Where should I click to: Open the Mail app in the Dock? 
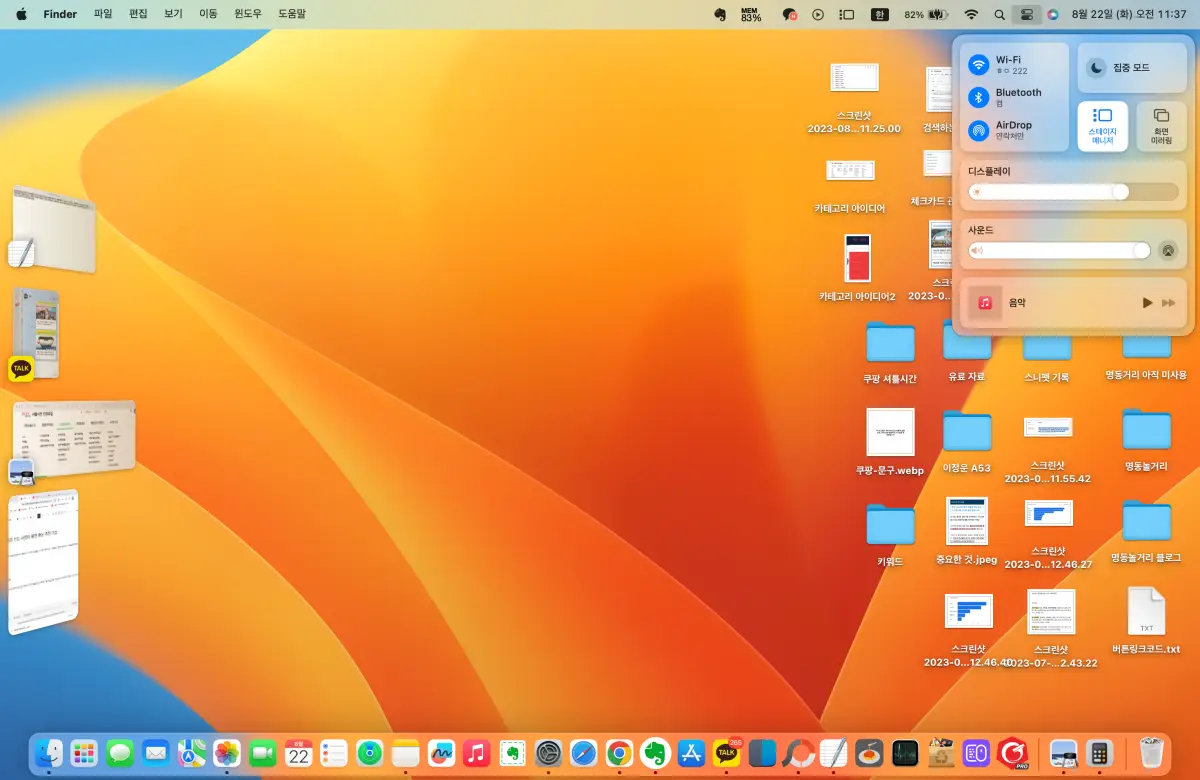[155, 753]
